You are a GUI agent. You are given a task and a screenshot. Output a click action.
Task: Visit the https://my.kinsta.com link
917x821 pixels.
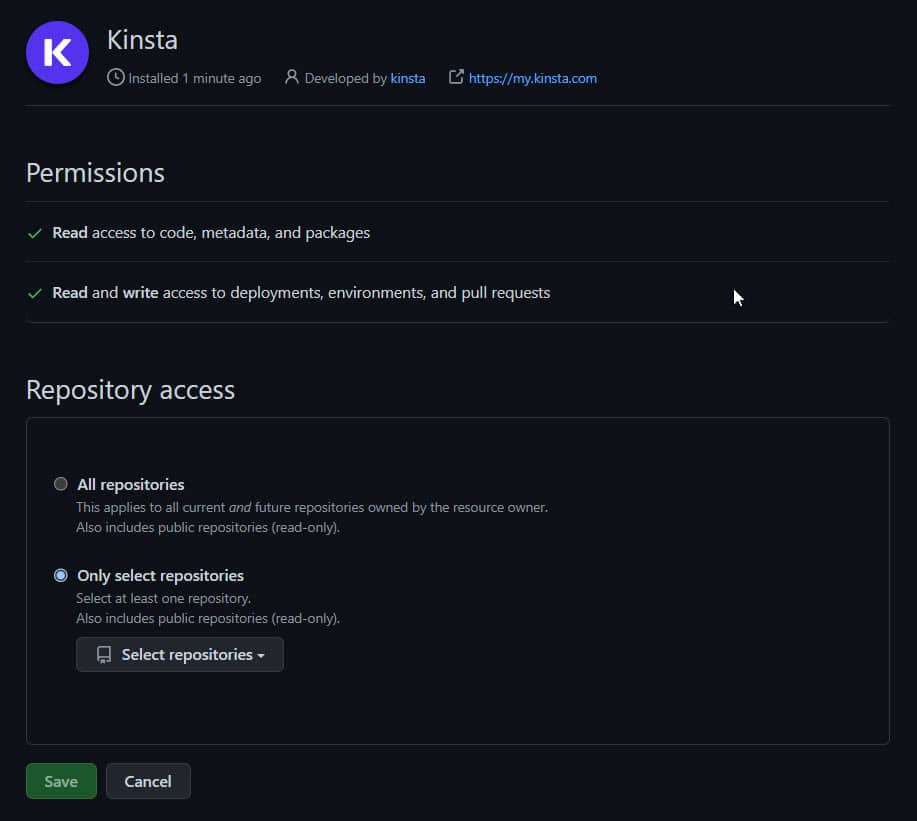(x=531, y=77)
